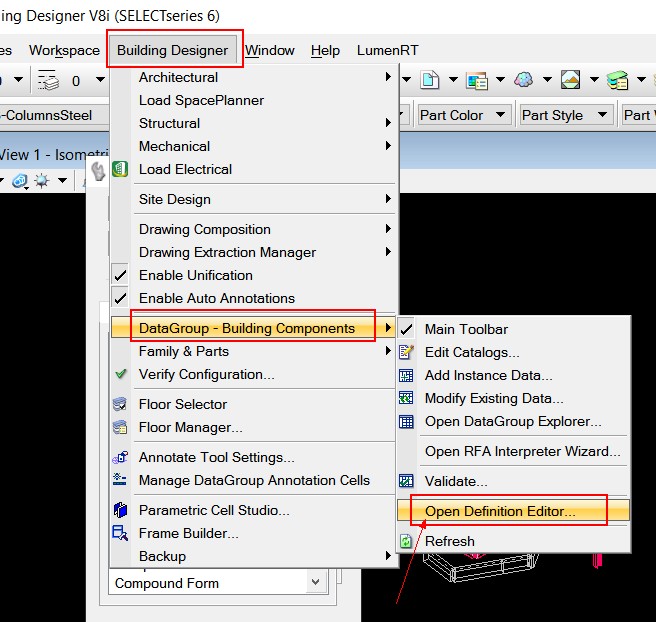
Task: Click the DataGroup Explorer grid icon
Action: (406, 421)
